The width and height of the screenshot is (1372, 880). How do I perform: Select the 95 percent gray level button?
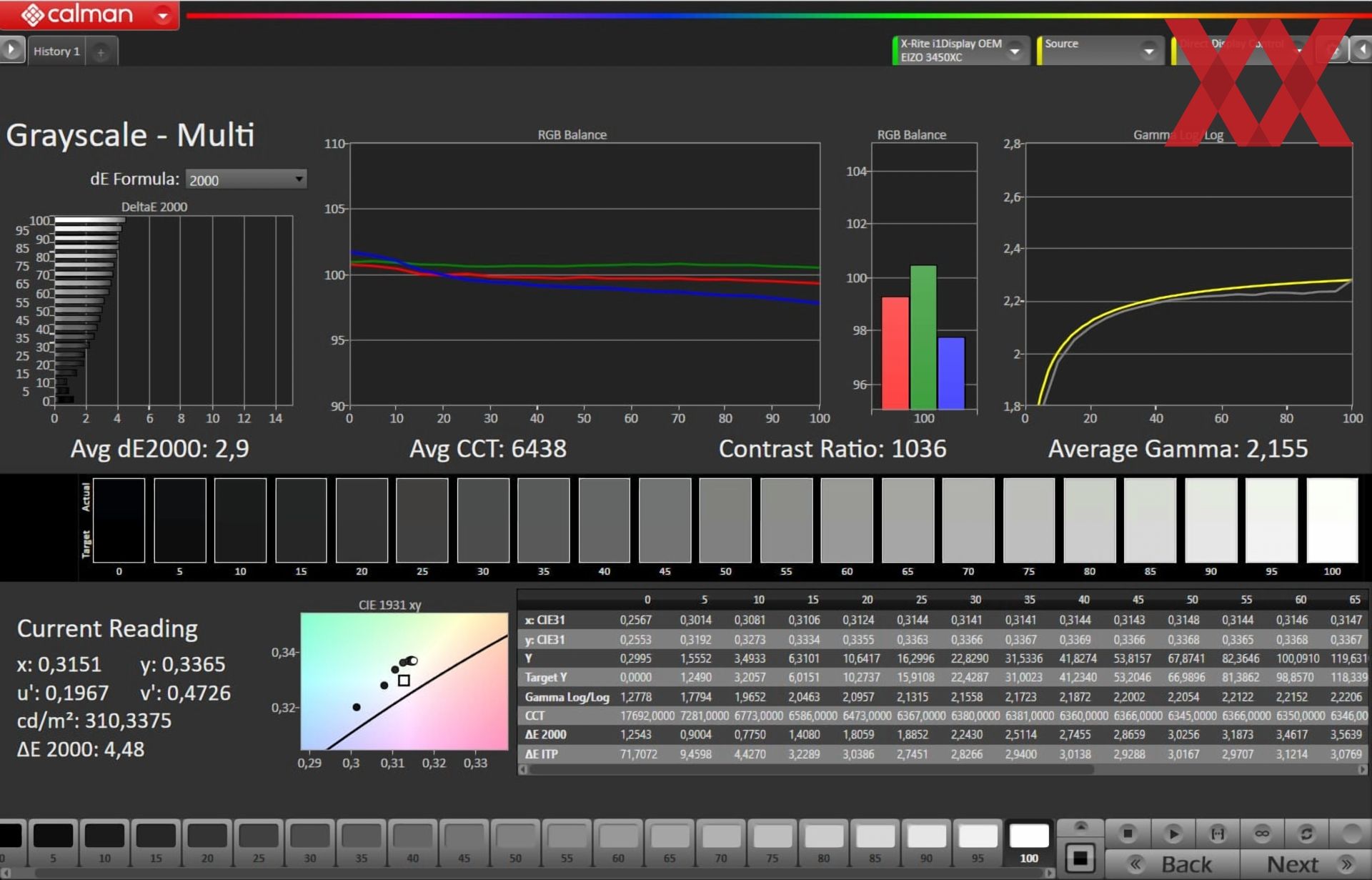(x=978, y=844)
